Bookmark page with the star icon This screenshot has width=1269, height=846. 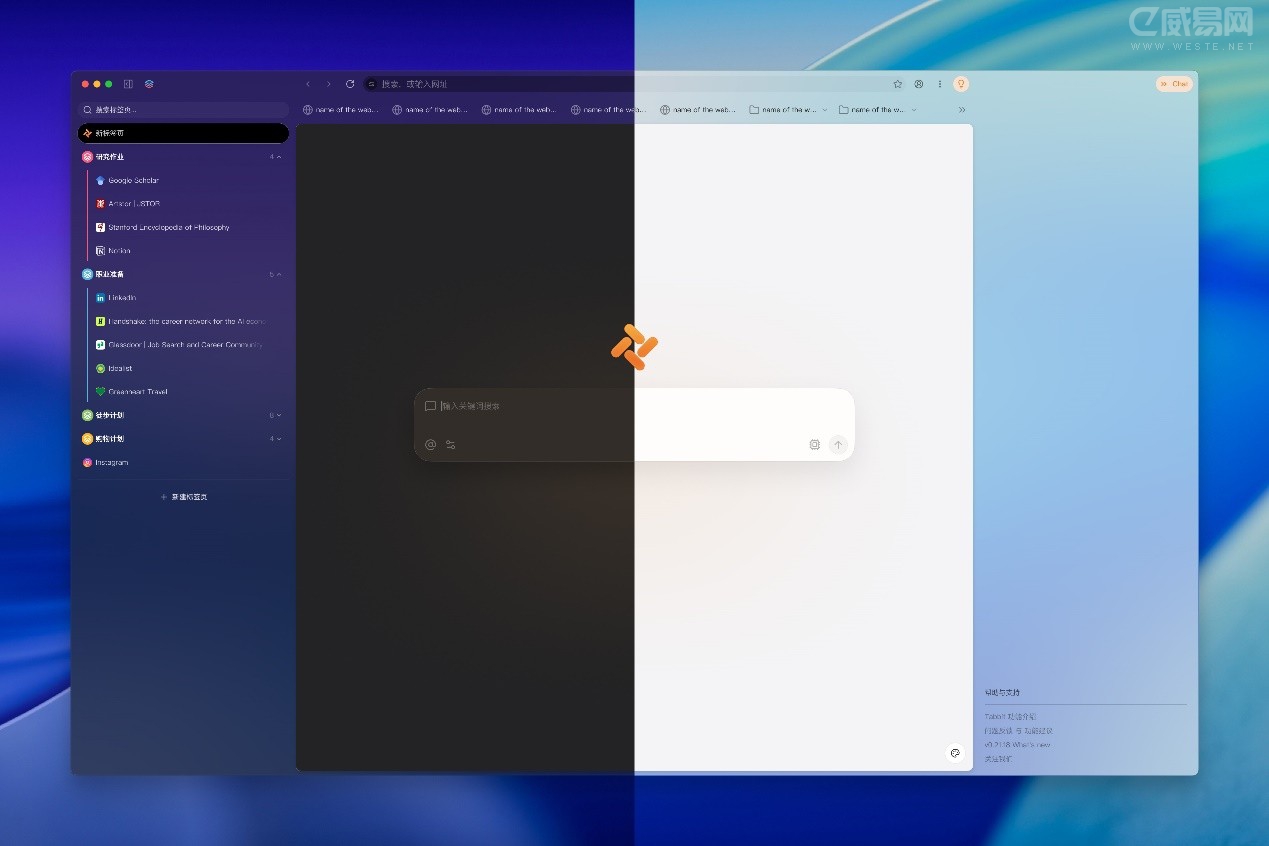898,84
